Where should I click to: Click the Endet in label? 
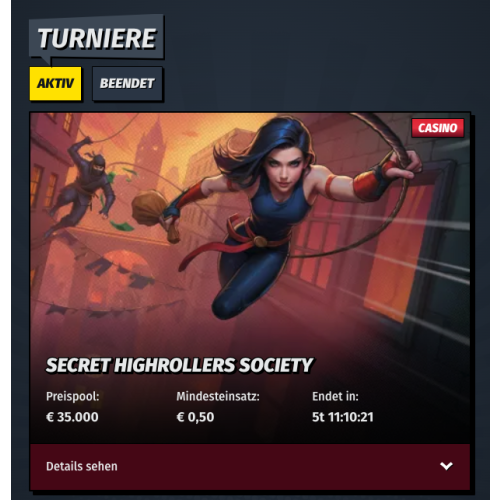tap(335, 396)
